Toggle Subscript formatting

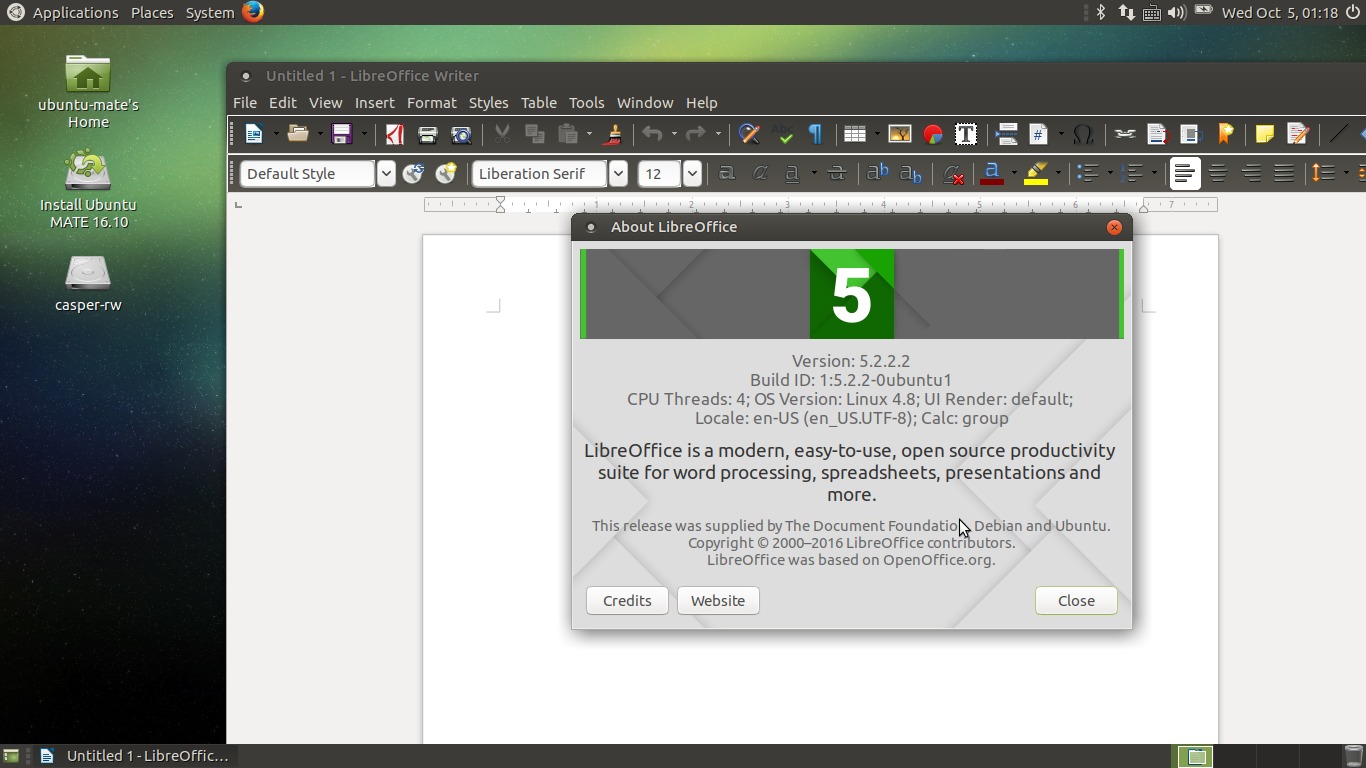point(910,173)
